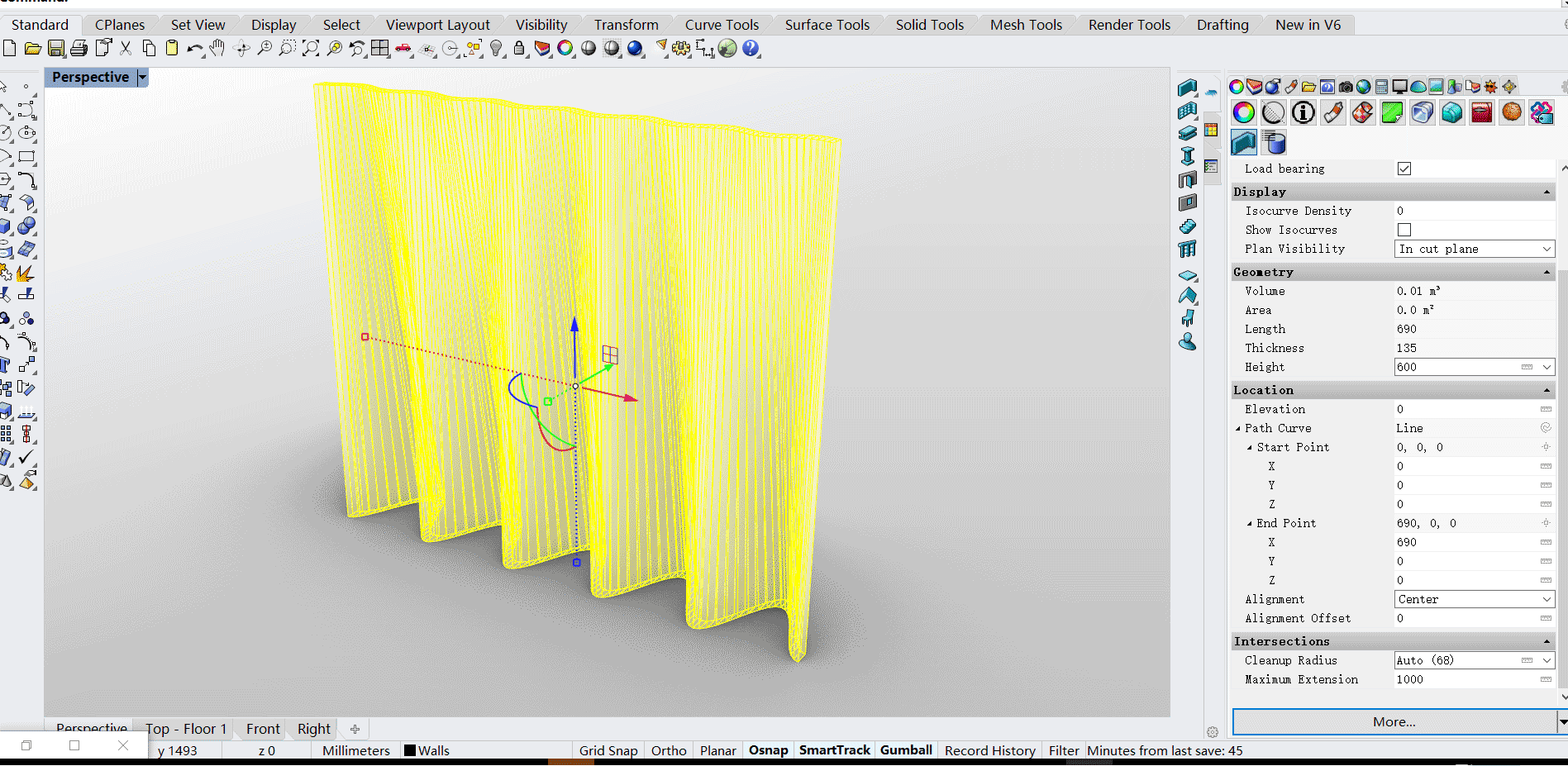Toggle Ortho mode in status bar
This screenshot has height=766, width=1568.
click(x=669, y=750)
